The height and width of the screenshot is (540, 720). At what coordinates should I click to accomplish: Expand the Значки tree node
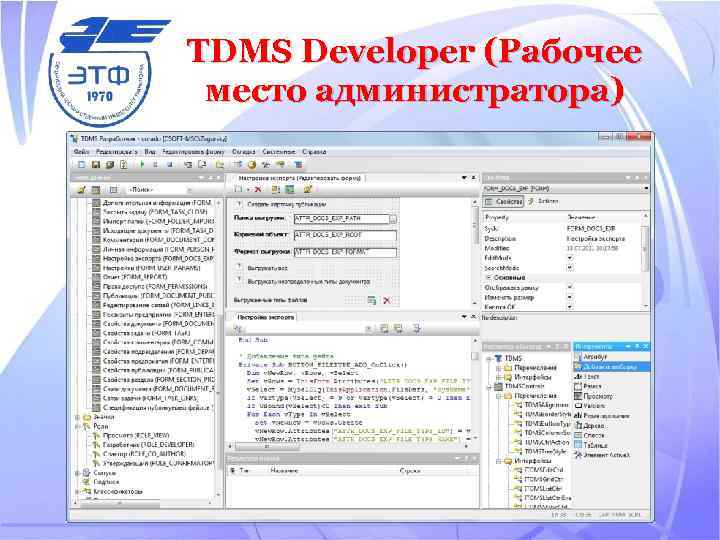click(x=77, y=417)
